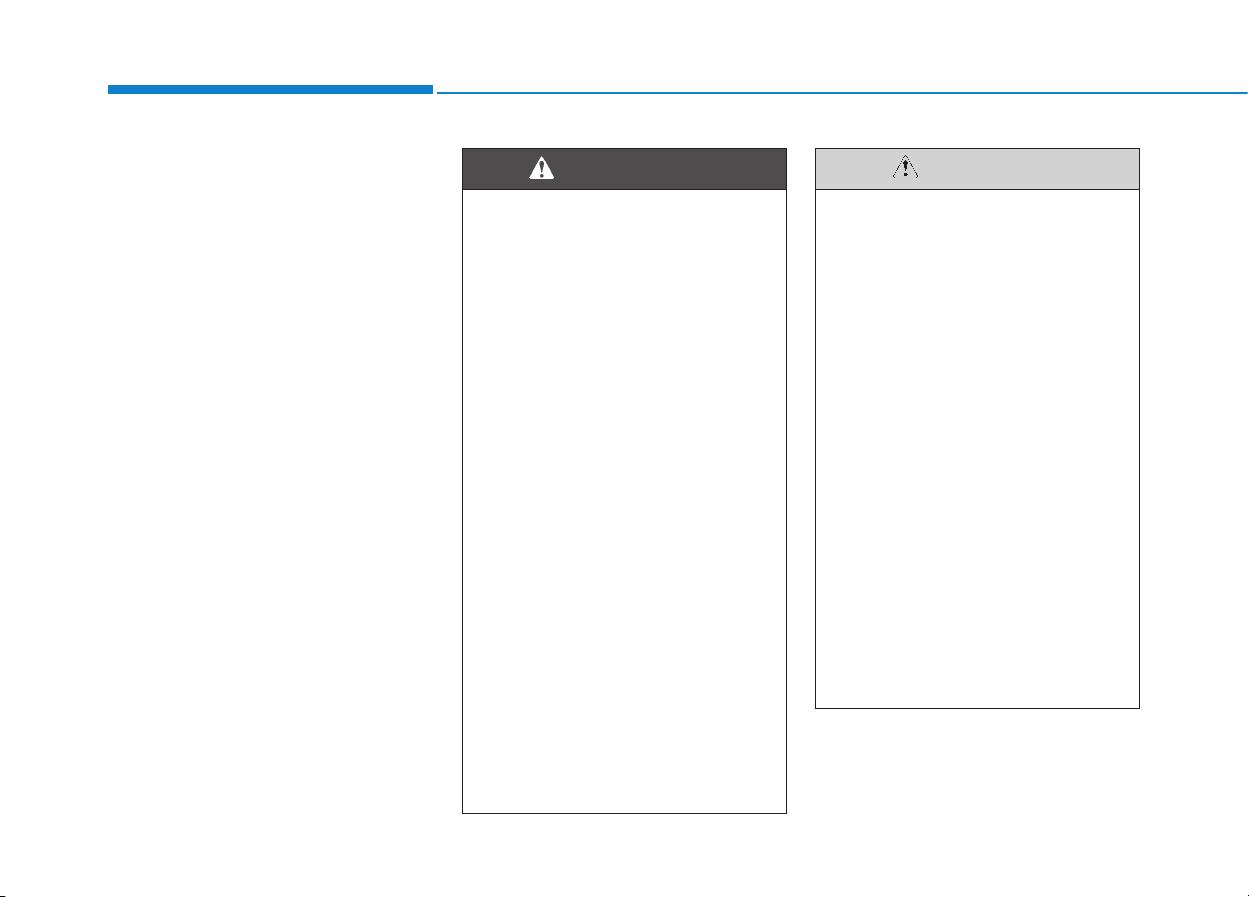Click the outlined caution triangle icon
1249x897 pixels.
pos(904,169)
